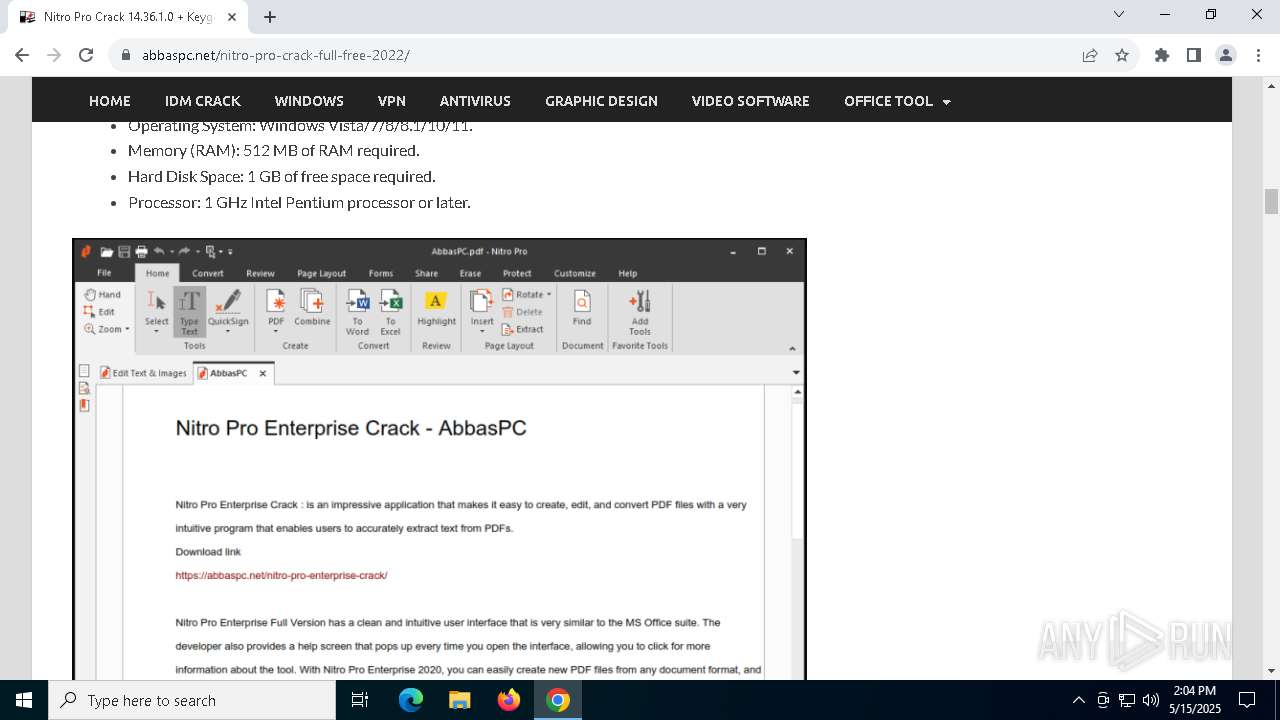The width and height of the screenshot is (1280, 720).
Task: Click Protect ribbon tab in Nitro screenshot
Action: (x=517, y=273)
